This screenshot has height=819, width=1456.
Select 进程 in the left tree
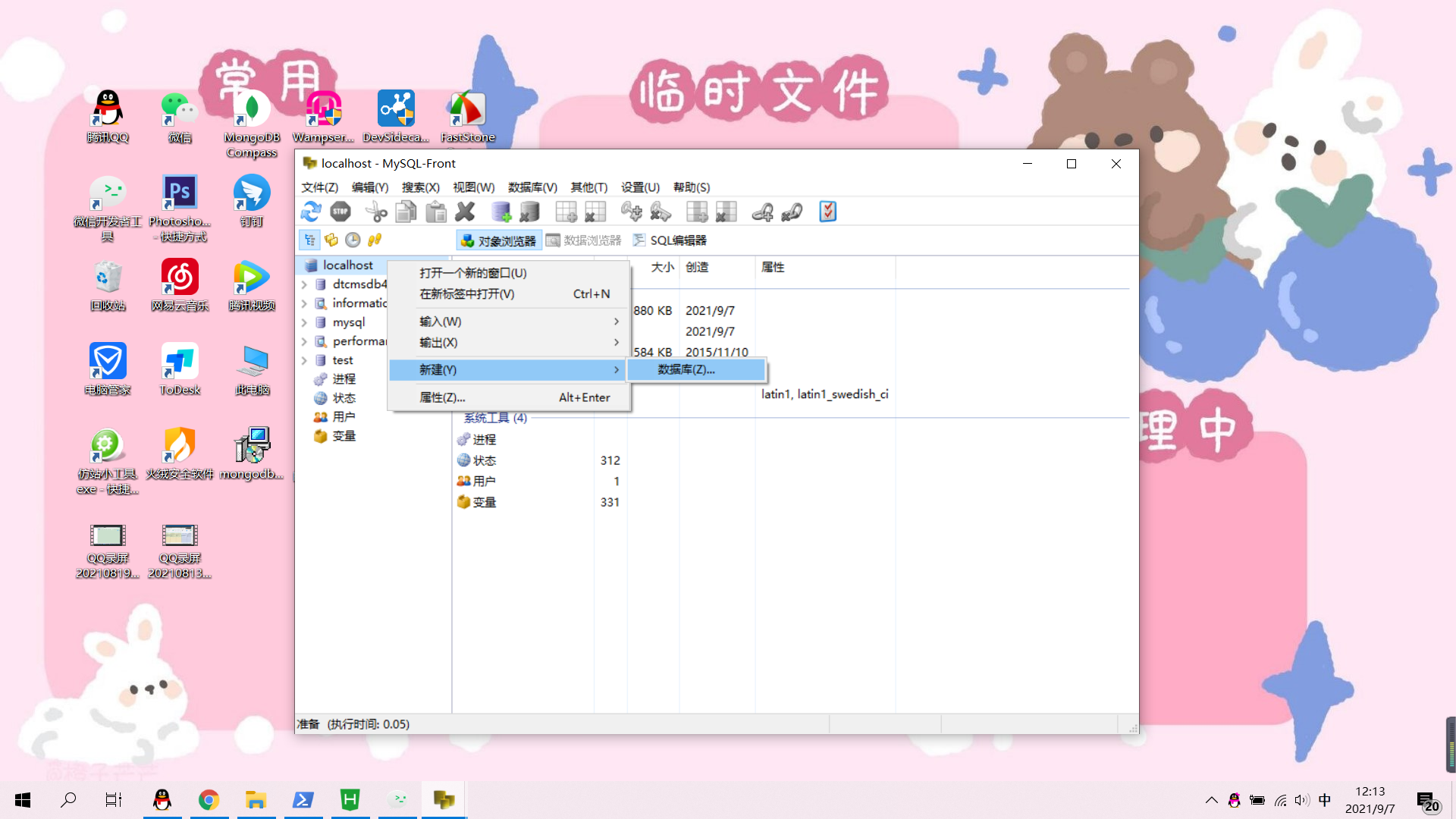(344, 379)
